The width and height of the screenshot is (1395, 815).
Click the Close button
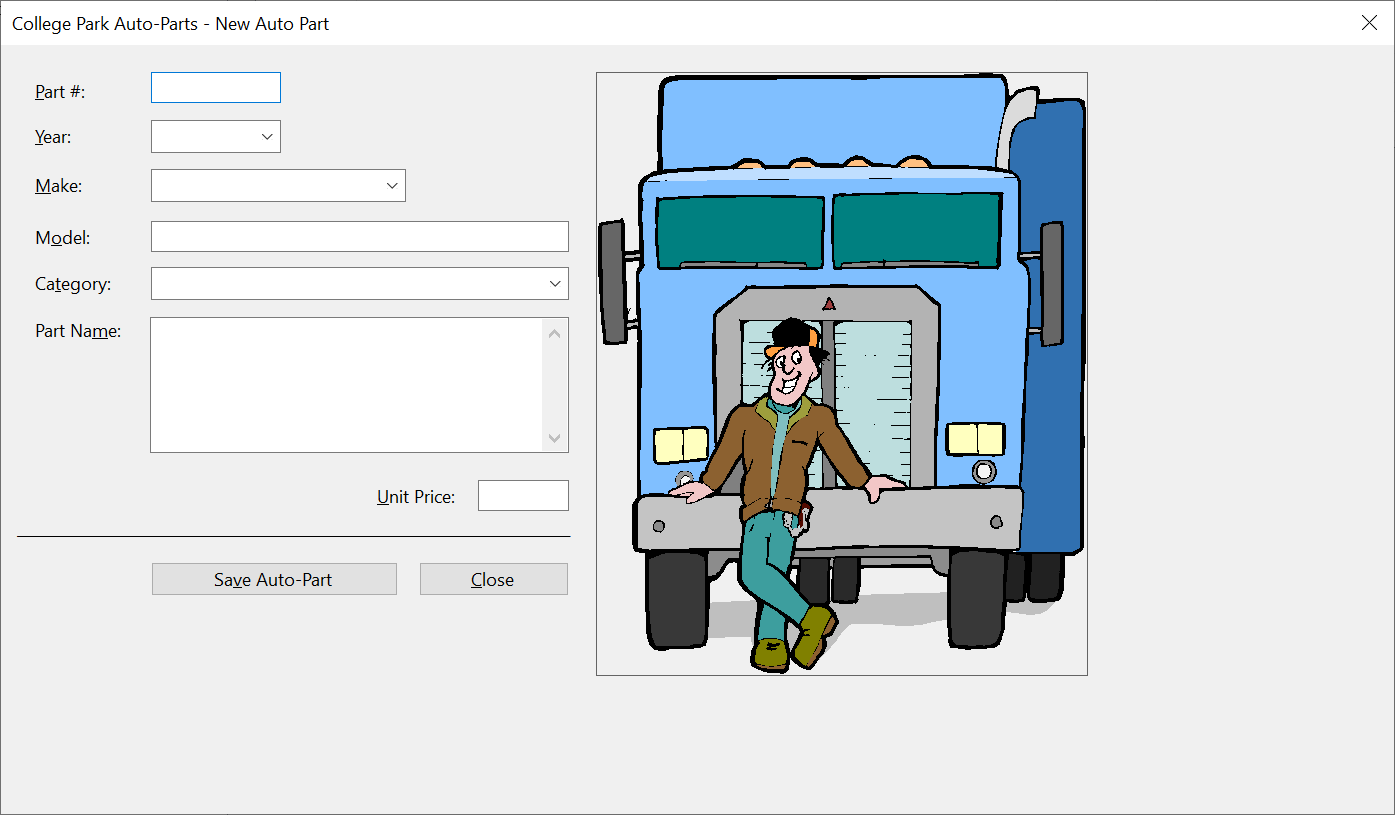[494, 579]
